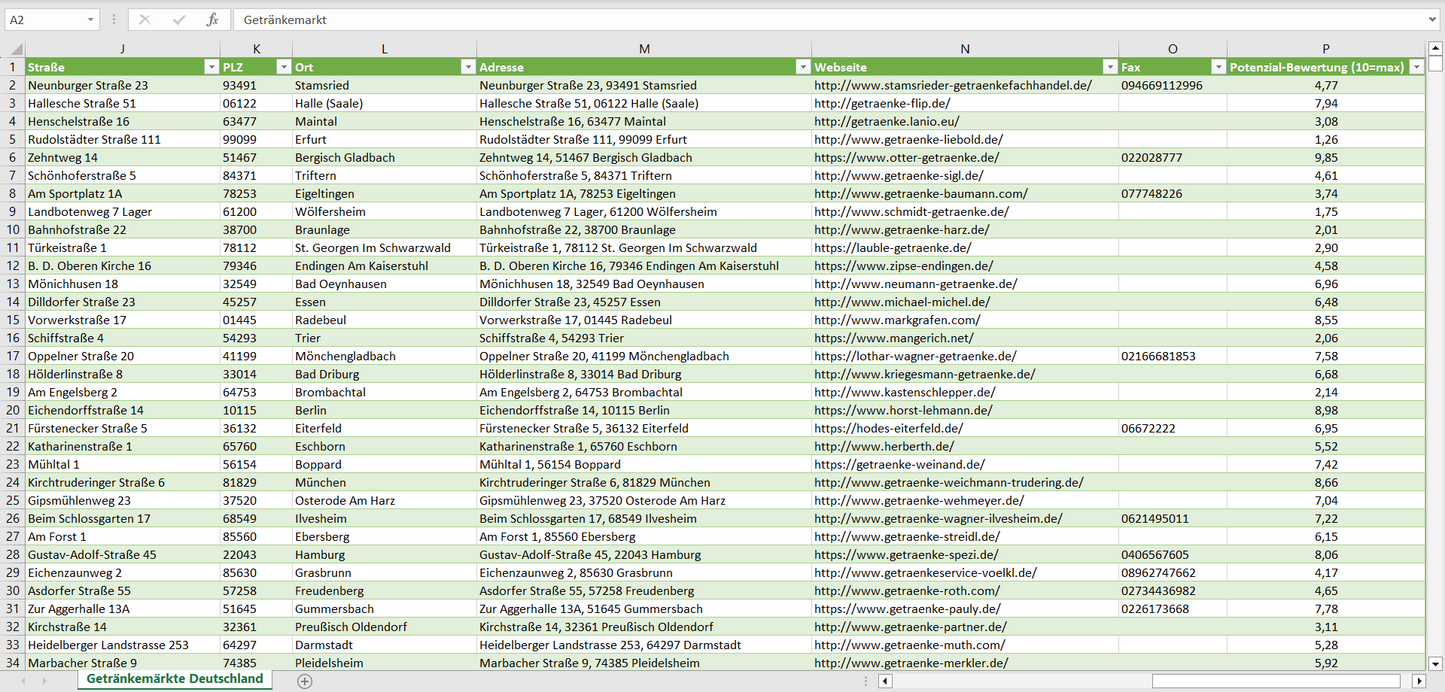Add a new sheet with plus icon
The image size is (1445, 692).
(x=305, y=681)
